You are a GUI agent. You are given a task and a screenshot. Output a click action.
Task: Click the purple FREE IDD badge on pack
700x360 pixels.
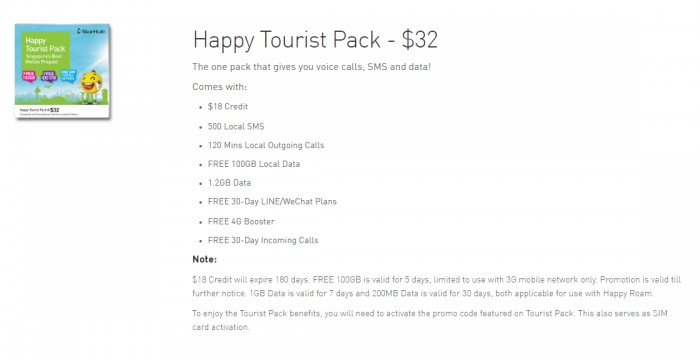point(49,76)
